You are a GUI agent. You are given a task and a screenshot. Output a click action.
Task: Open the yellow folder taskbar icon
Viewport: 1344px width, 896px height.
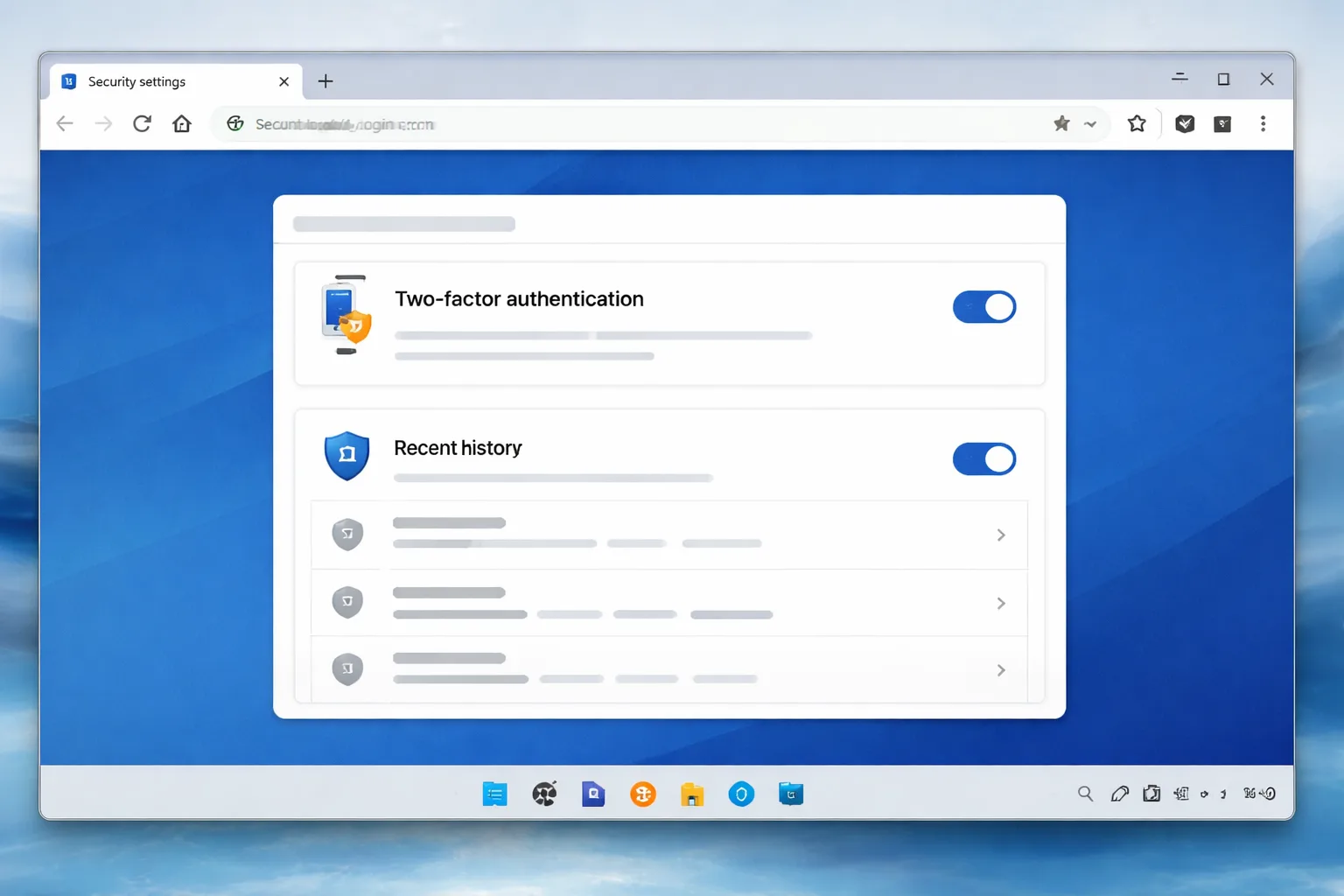[x=692, y=794]
